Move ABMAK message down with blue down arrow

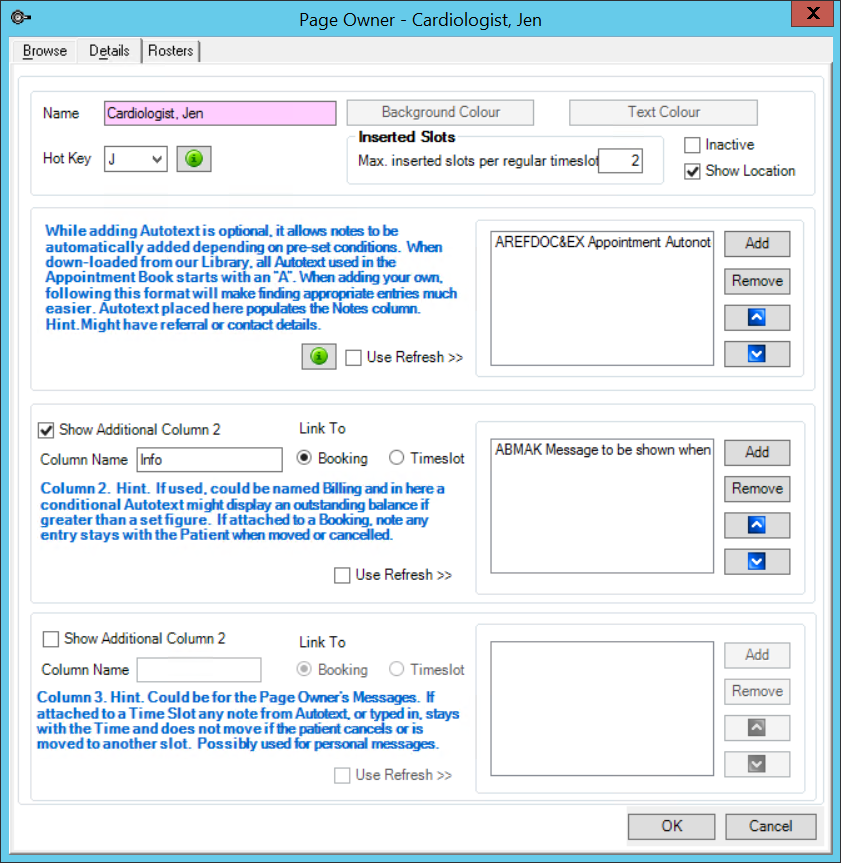[757, 561]
